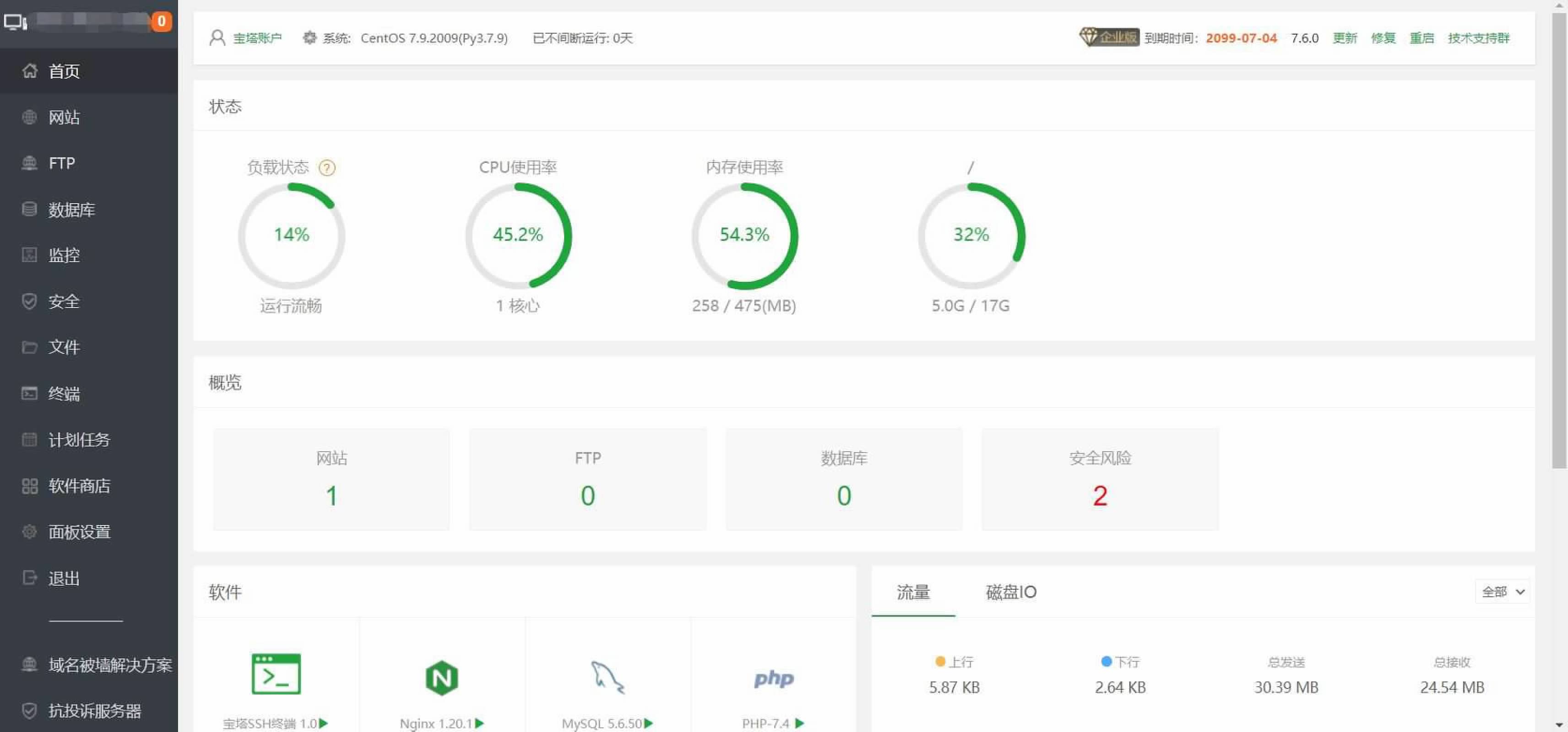Click the user account avatar icon
This screenshot has height=732, width=1568.
point(217,38)
